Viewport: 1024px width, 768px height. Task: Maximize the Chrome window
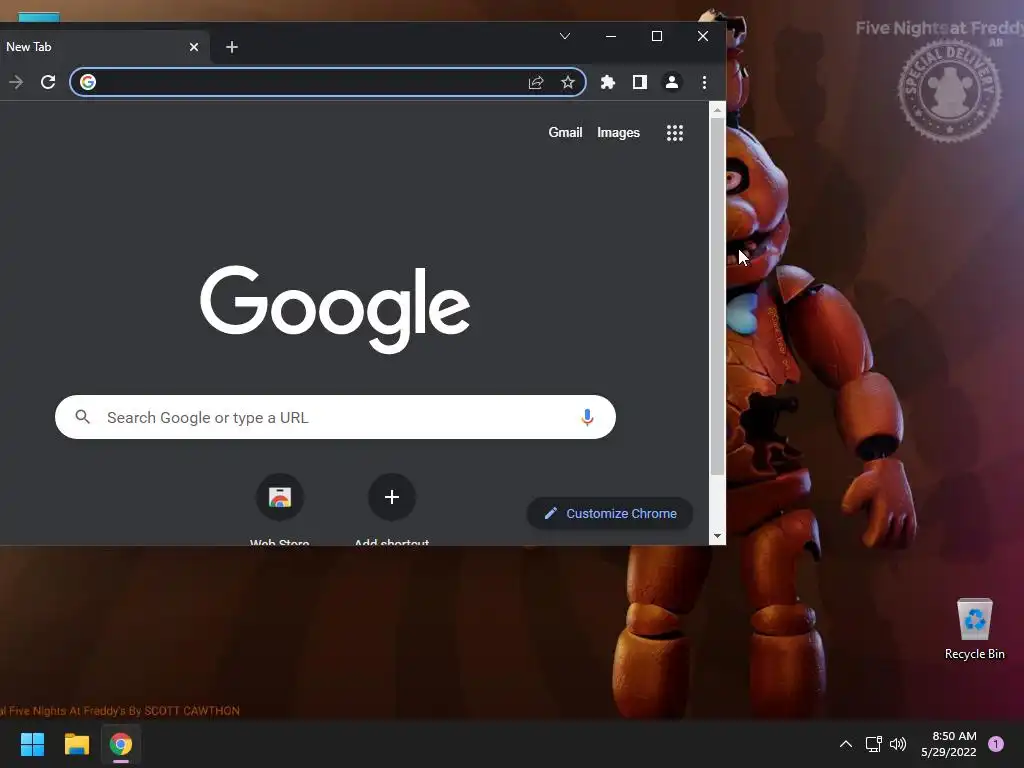(x=657, y=36)
